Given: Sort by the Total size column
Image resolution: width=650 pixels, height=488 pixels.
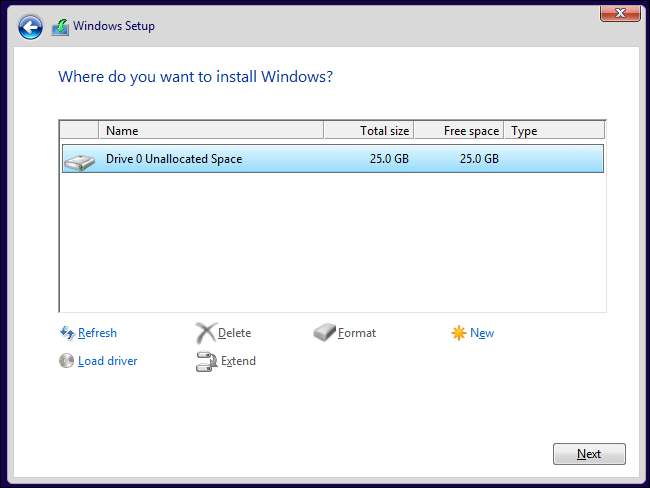Looking at the screenshot, I should pyautogui.click(x=368, y=131).
